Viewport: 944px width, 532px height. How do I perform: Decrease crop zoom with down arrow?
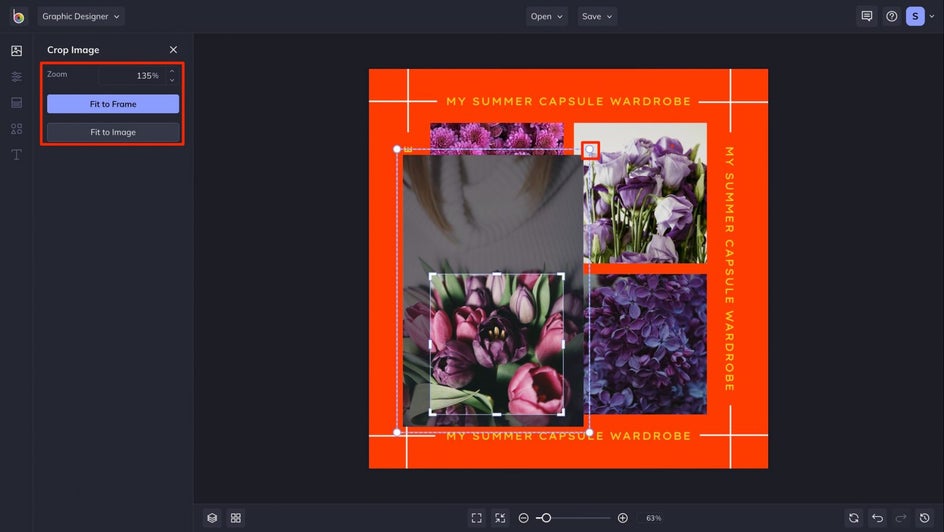click(172, 80)
